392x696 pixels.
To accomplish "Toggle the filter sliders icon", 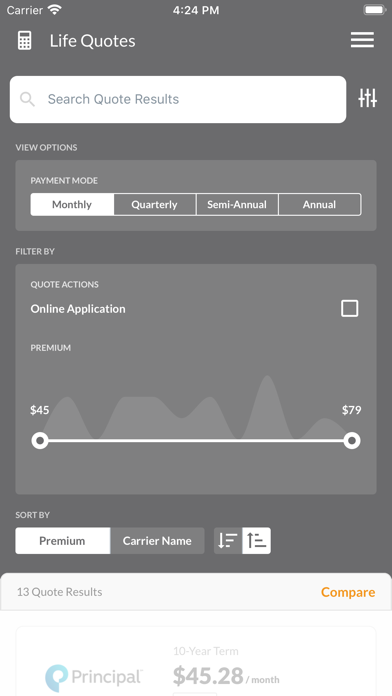I will [368, 98].
